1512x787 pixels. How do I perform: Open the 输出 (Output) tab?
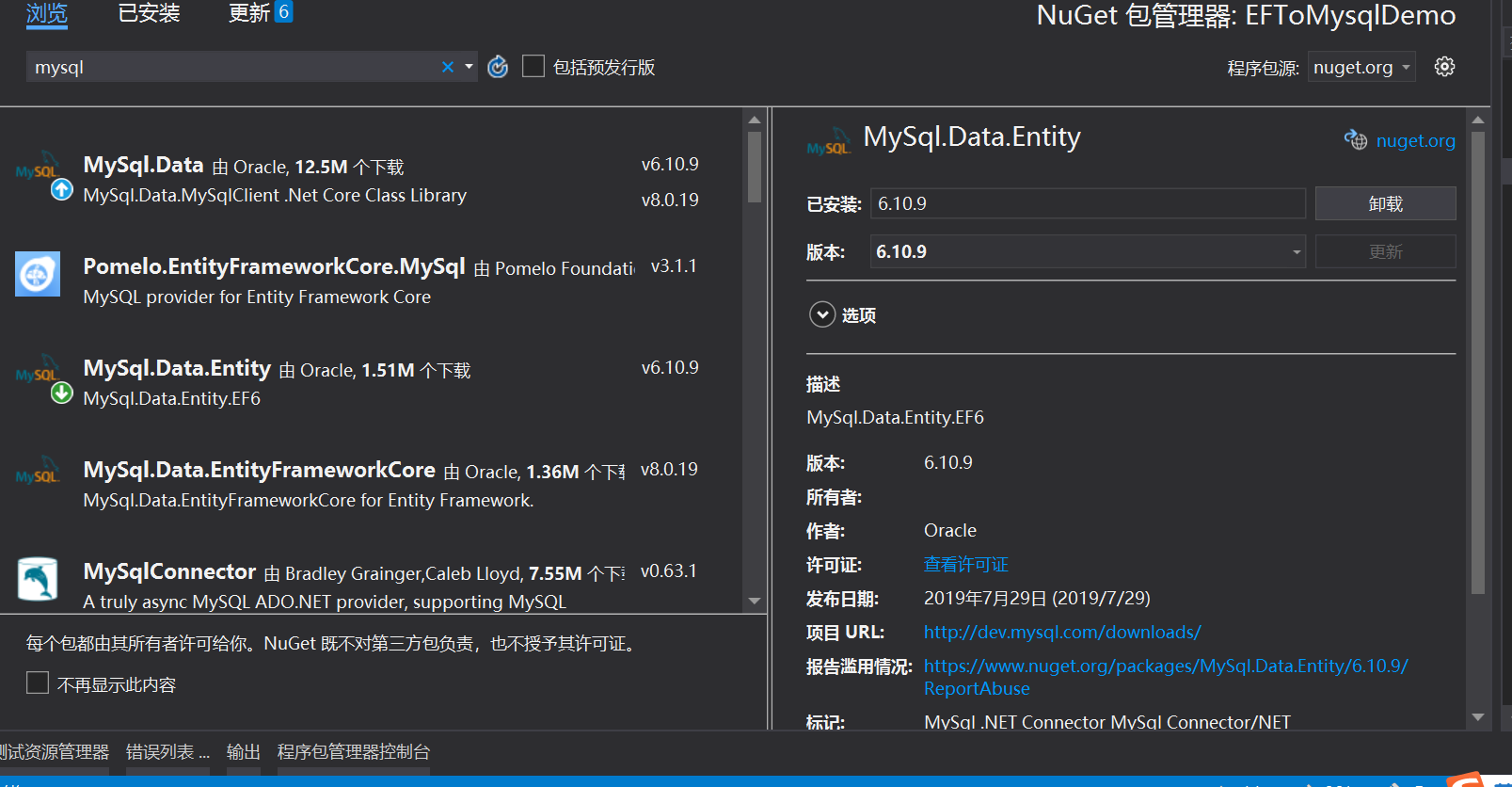[243, 751]
